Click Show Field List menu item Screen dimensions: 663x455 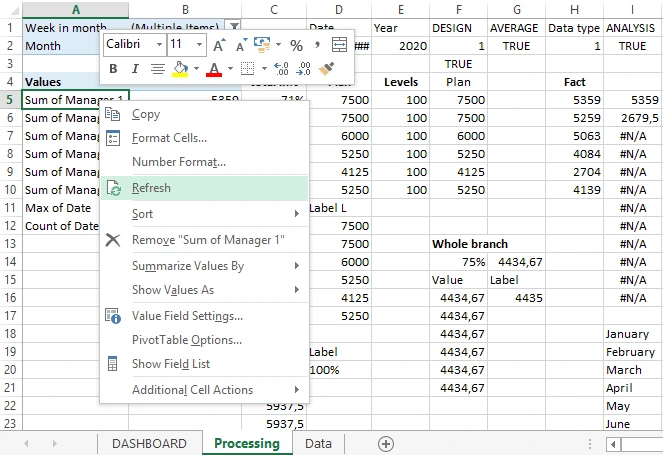(205, 364)
